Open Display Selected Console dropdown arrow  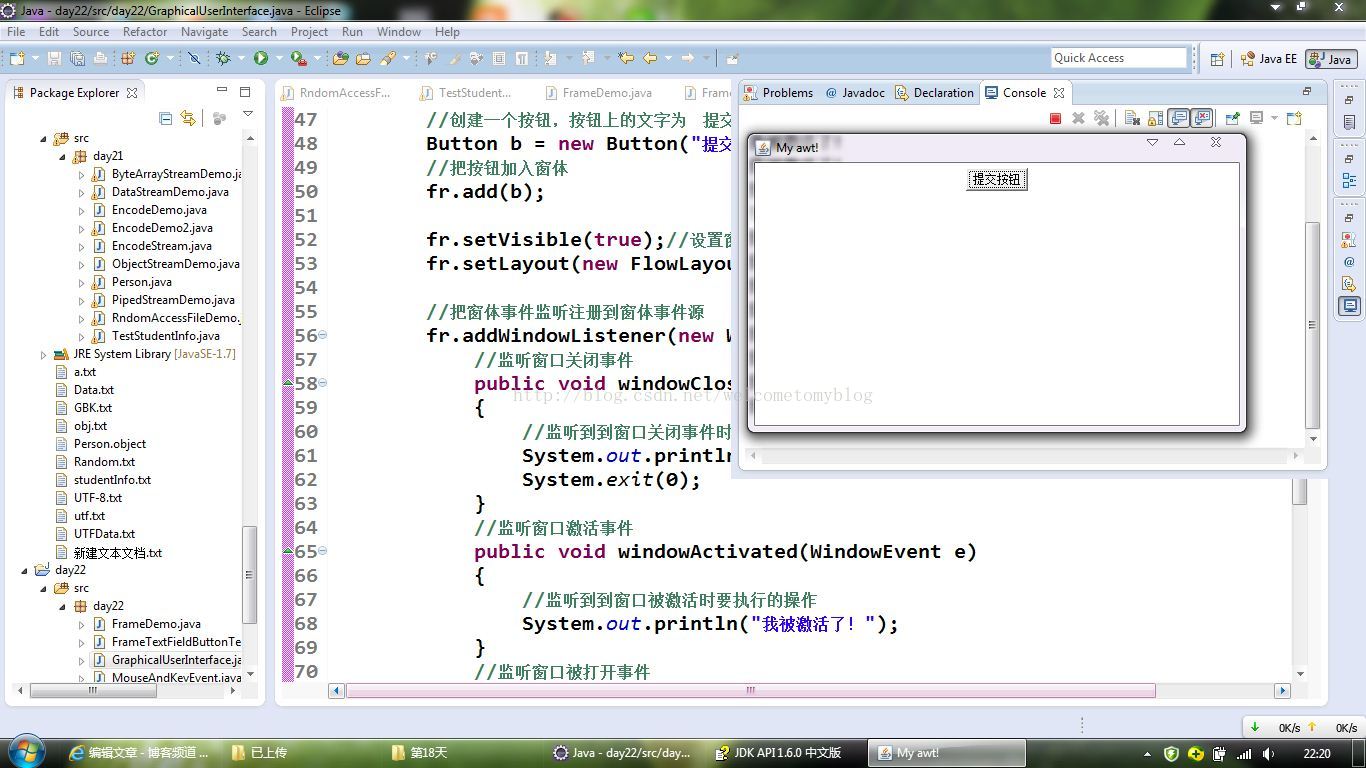[1274, 118]
